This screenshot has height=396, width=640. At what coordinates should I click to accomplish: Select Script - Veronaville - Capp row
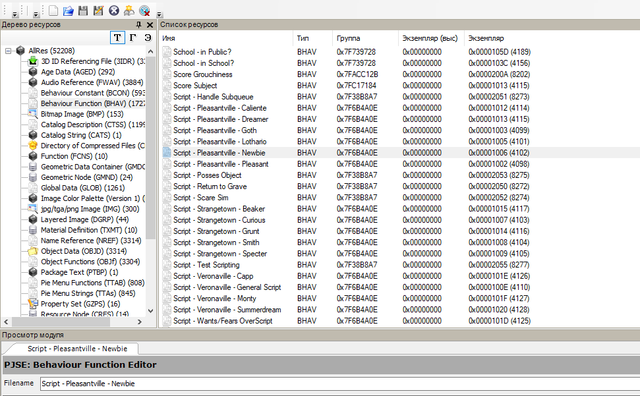pyautogui.click(x=400, y=276)
